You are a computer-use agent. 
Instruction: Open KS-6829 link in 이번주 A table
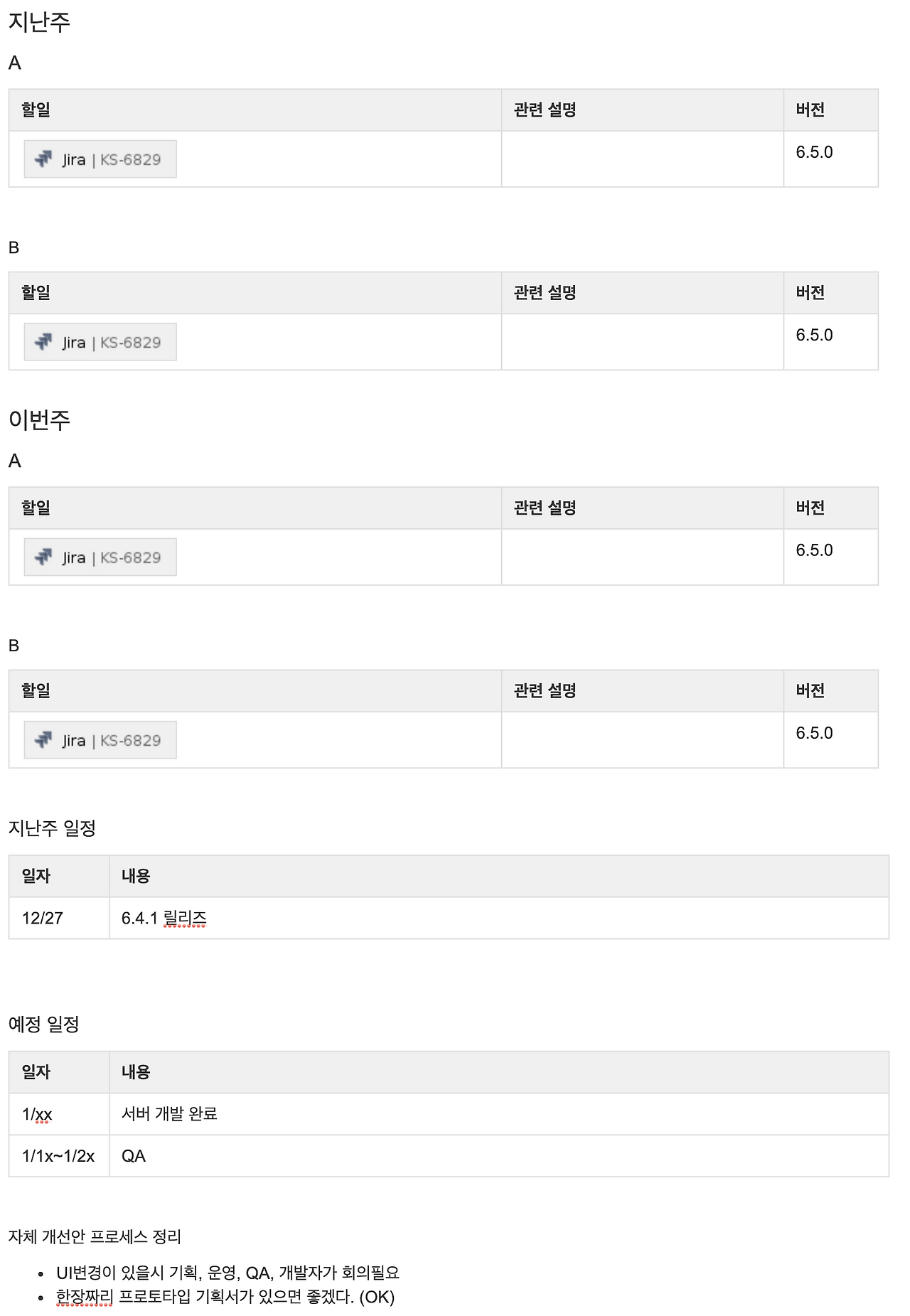[x=130, y=557]
